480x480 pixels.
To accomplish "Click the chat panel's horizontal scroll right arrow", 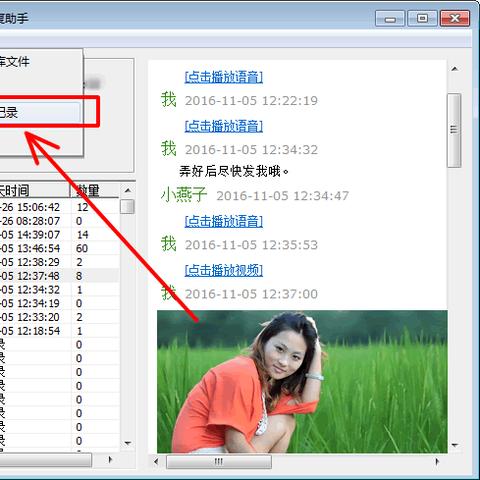I will [437, 462].
